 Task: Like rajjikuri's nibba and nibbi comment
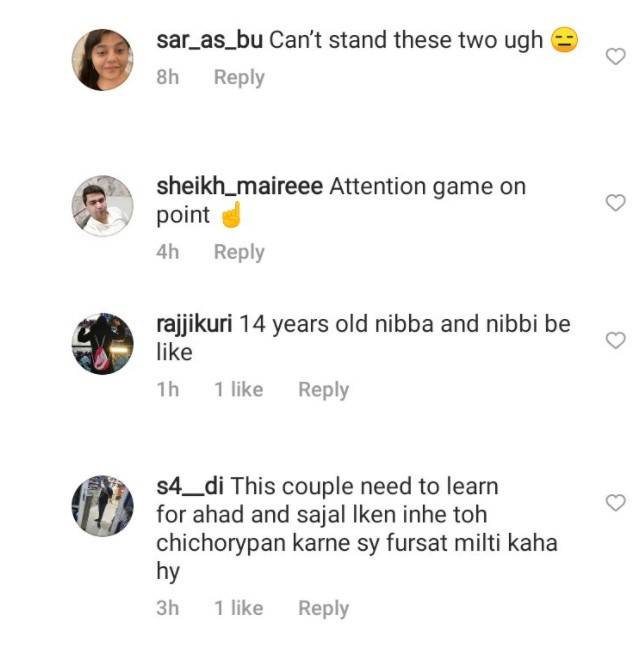coord(615,340)
